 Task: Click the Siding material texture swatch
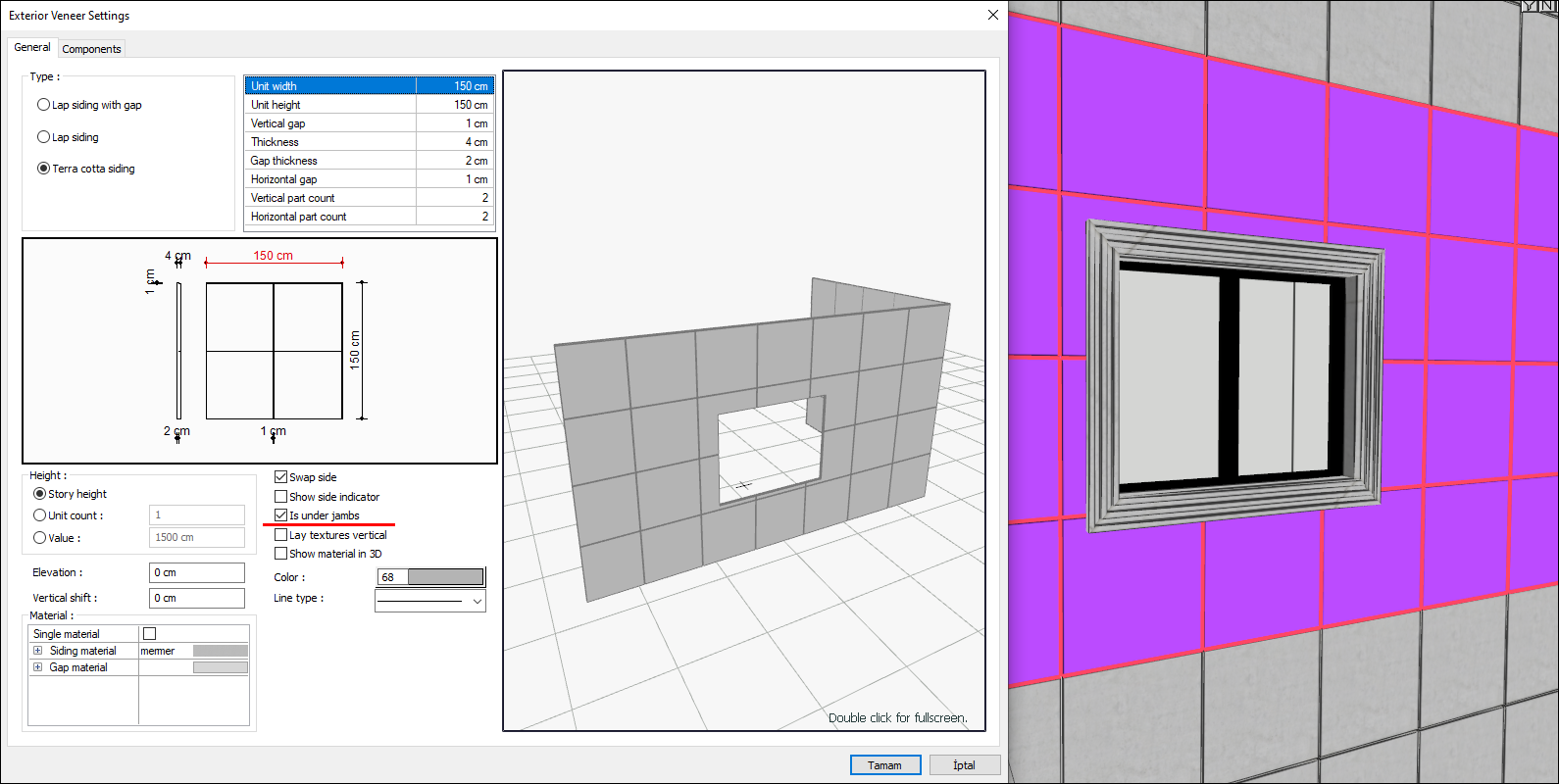coord(220,651)
